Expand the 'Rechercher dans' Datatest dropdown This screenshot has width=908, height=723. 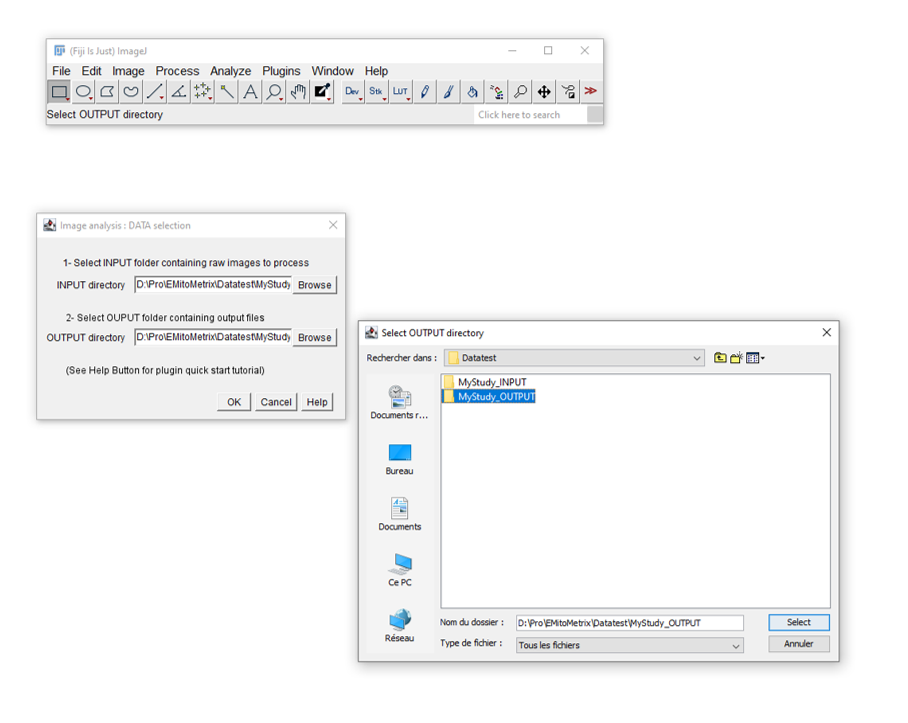697,358
